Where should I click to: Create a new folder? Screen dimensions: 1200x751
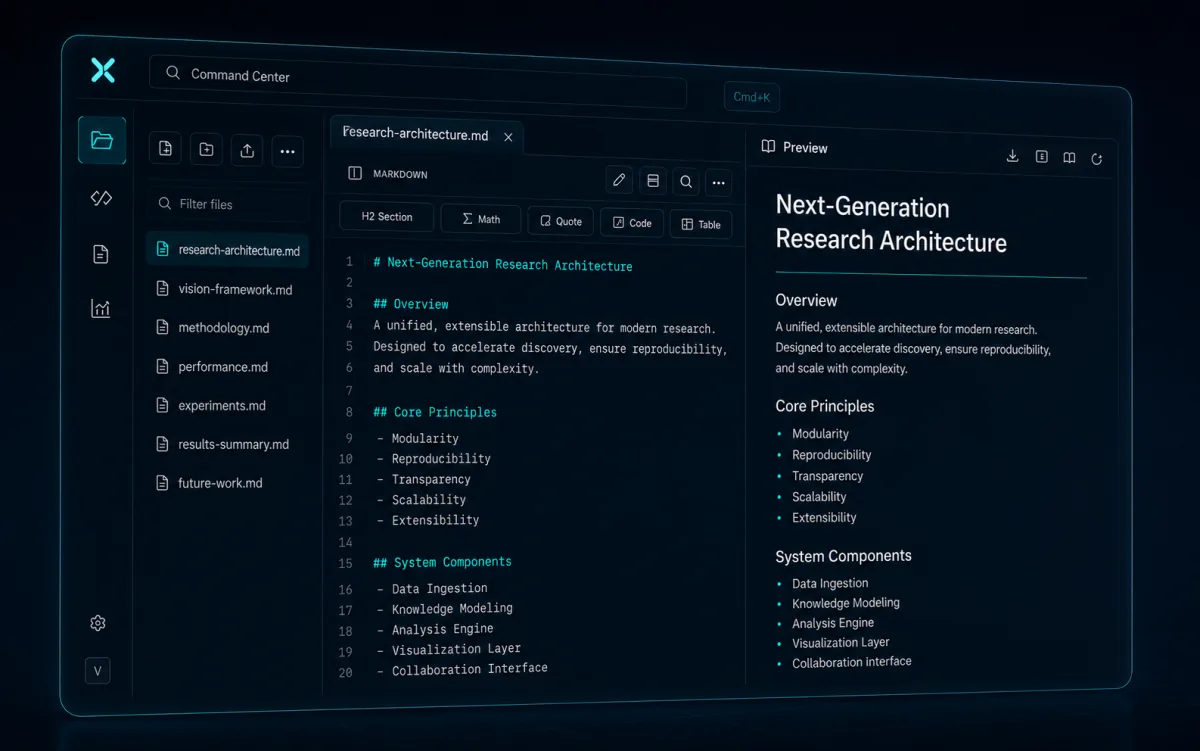point(206,150)
